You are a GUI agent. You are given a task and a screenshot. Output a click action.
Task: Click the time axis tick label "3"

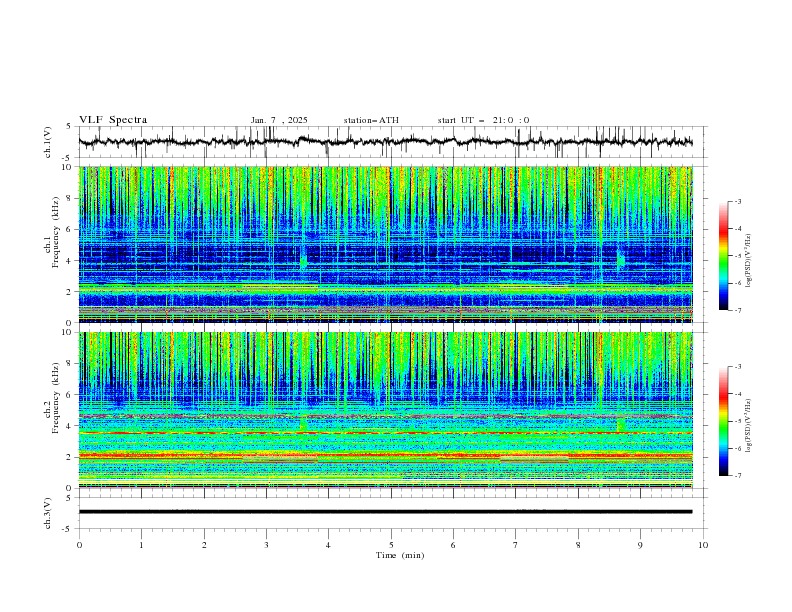[x=267, y=545]
